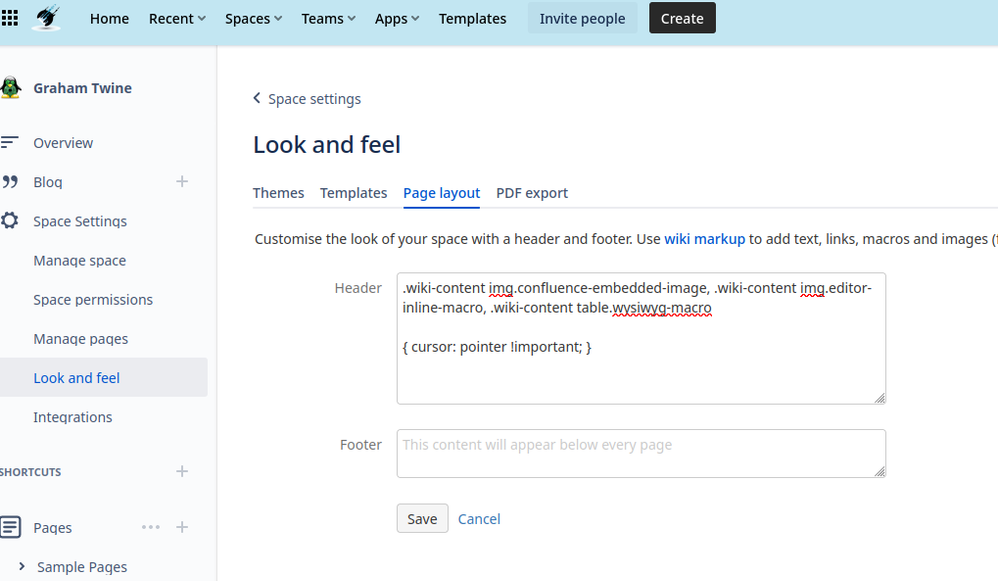
Task: Switch to the Themes tab
Action: pos(278,193)
